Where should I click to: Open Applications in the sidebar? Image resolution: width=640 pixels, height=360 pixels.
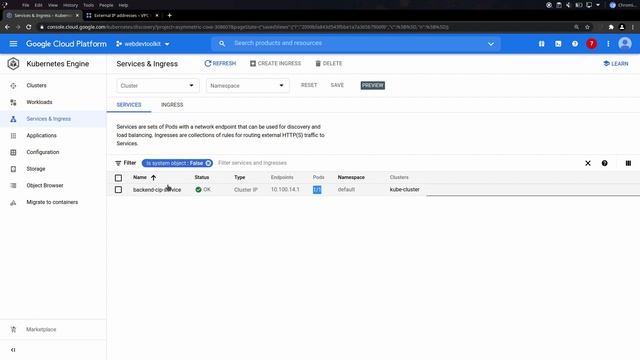(x=41, y=136)
